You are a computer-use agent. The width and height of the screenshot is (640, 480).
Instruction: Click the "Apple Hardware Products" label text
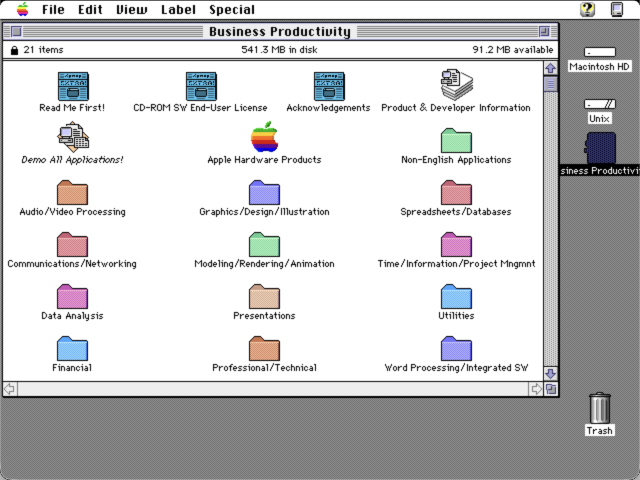(x=264, y=160)
